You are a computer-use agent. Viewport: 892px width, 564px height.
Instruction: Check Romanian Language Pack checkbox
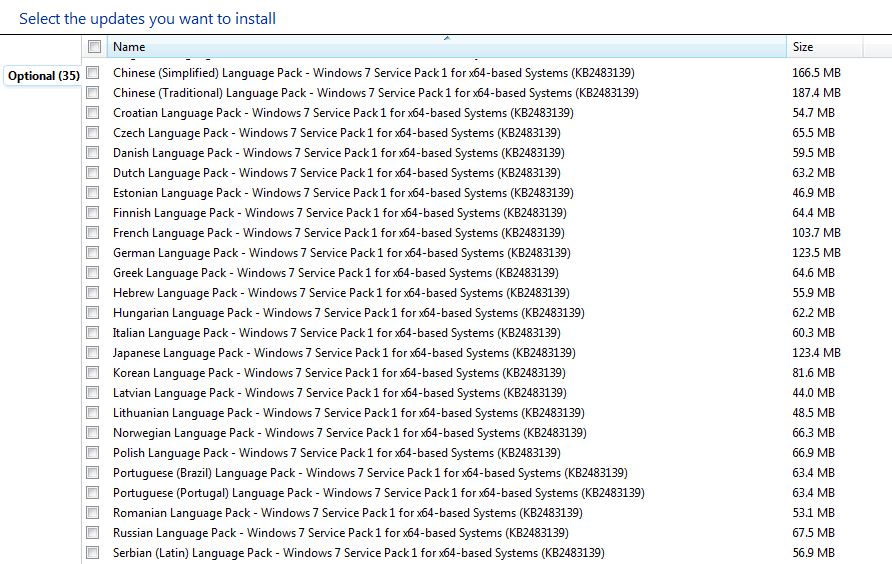coord(93,512)
